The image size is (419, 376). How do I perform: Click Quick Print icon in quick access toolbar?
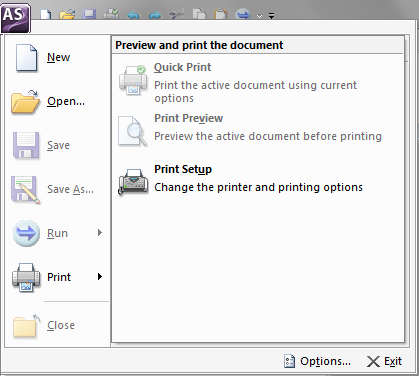click(x=111, y=15)
